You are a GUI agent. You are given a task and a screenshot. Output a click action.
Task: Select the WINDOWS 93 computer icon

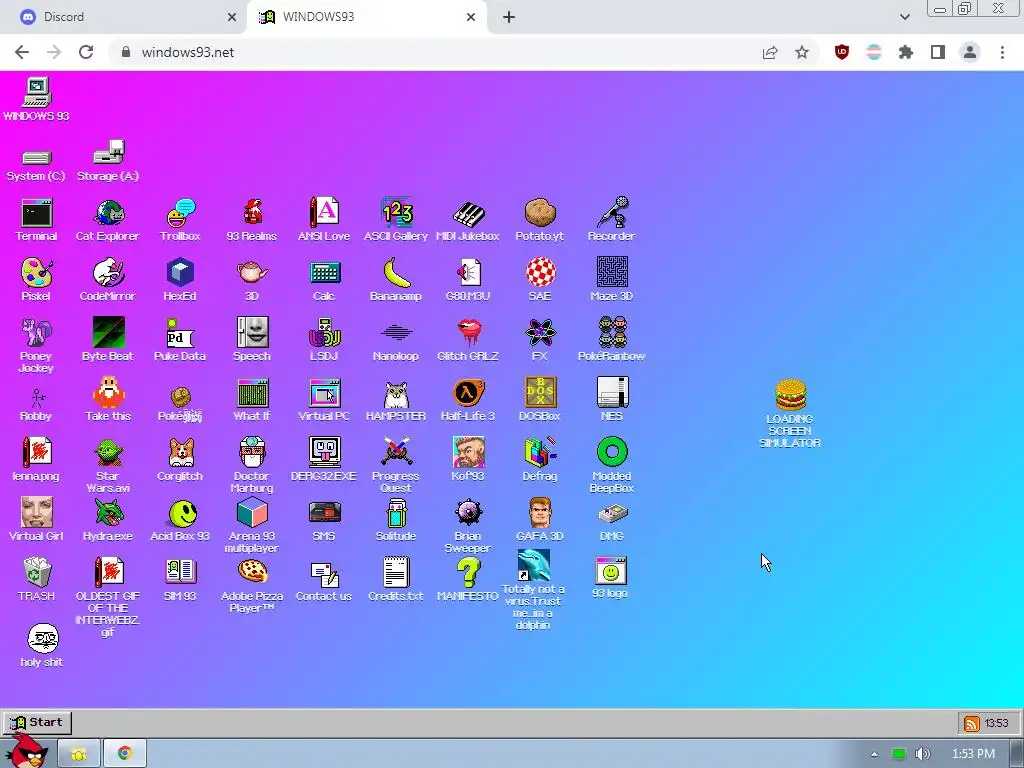pos(37,99)
